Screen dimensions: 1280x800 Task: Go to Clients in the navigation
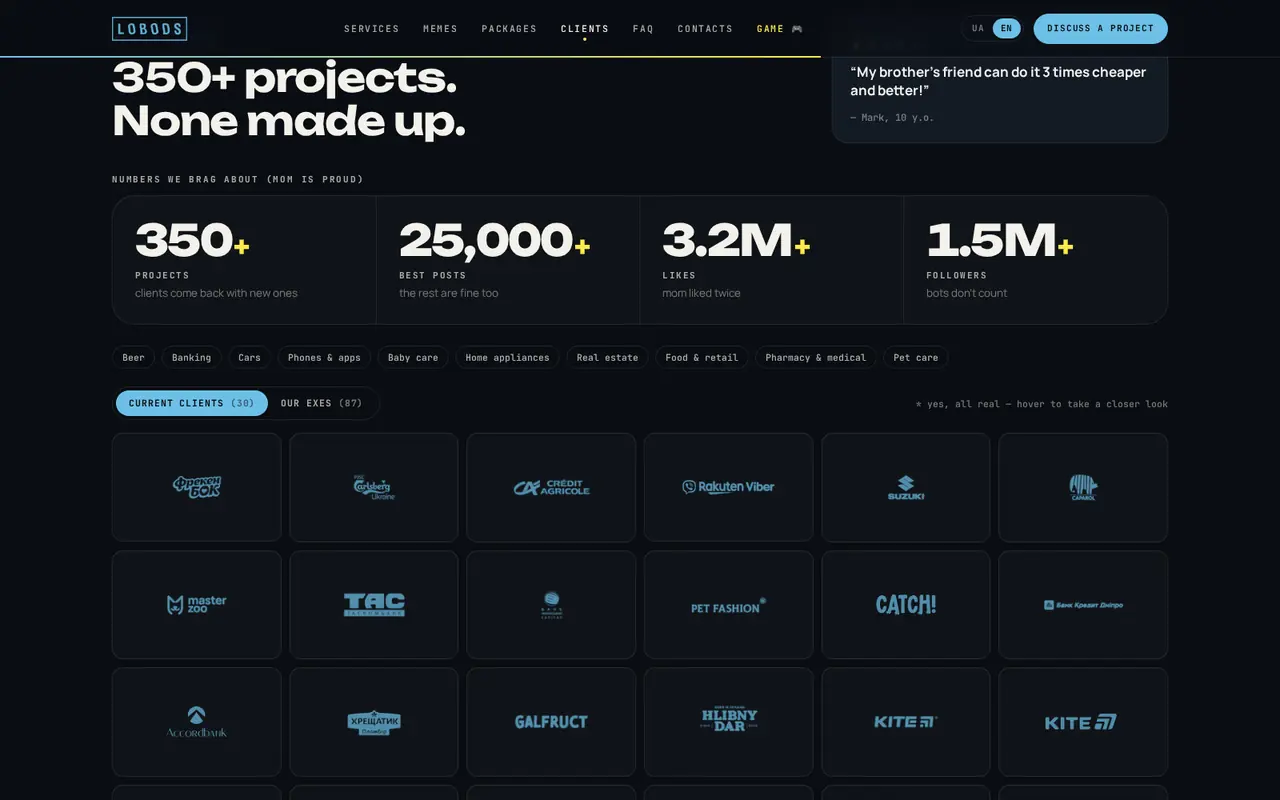coord(585,29)
